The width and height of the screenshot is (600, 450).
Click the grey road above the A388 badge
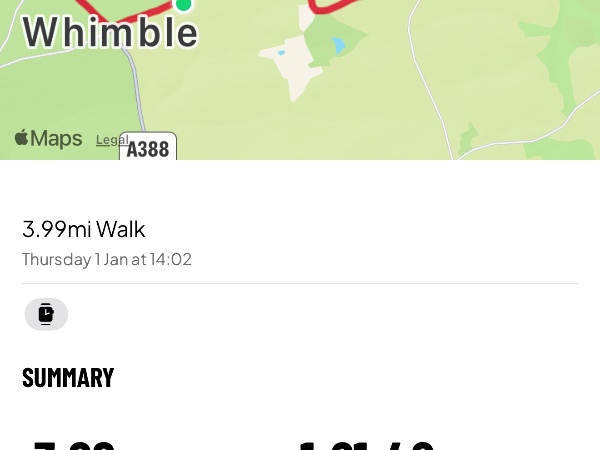pos(139,100)
